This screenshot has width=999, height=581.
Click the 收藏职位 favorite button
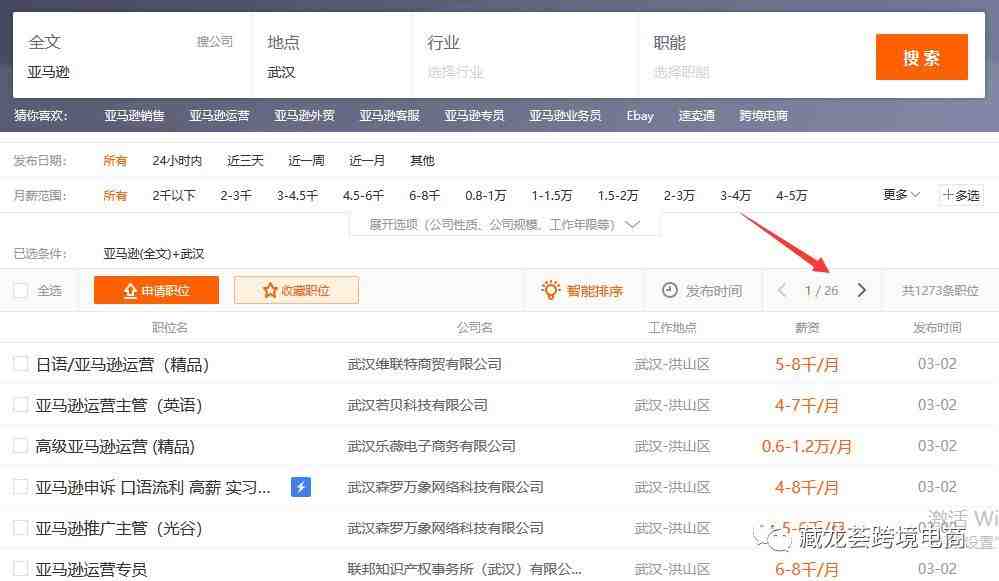(296, 290)
